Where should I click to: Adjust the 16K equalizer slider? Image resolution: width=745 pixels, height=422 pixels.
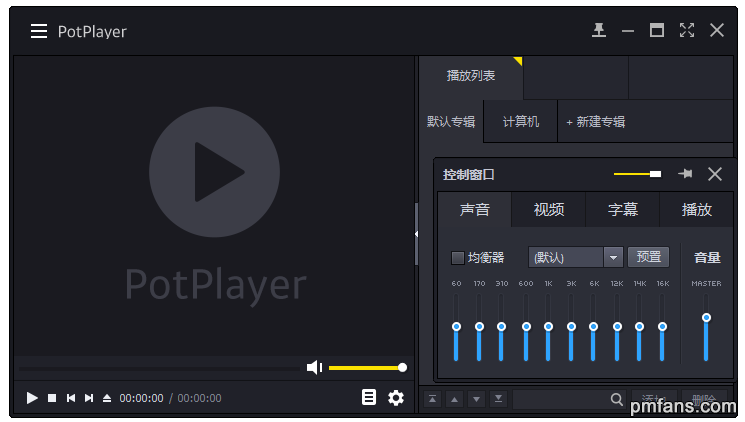(662, 327)
